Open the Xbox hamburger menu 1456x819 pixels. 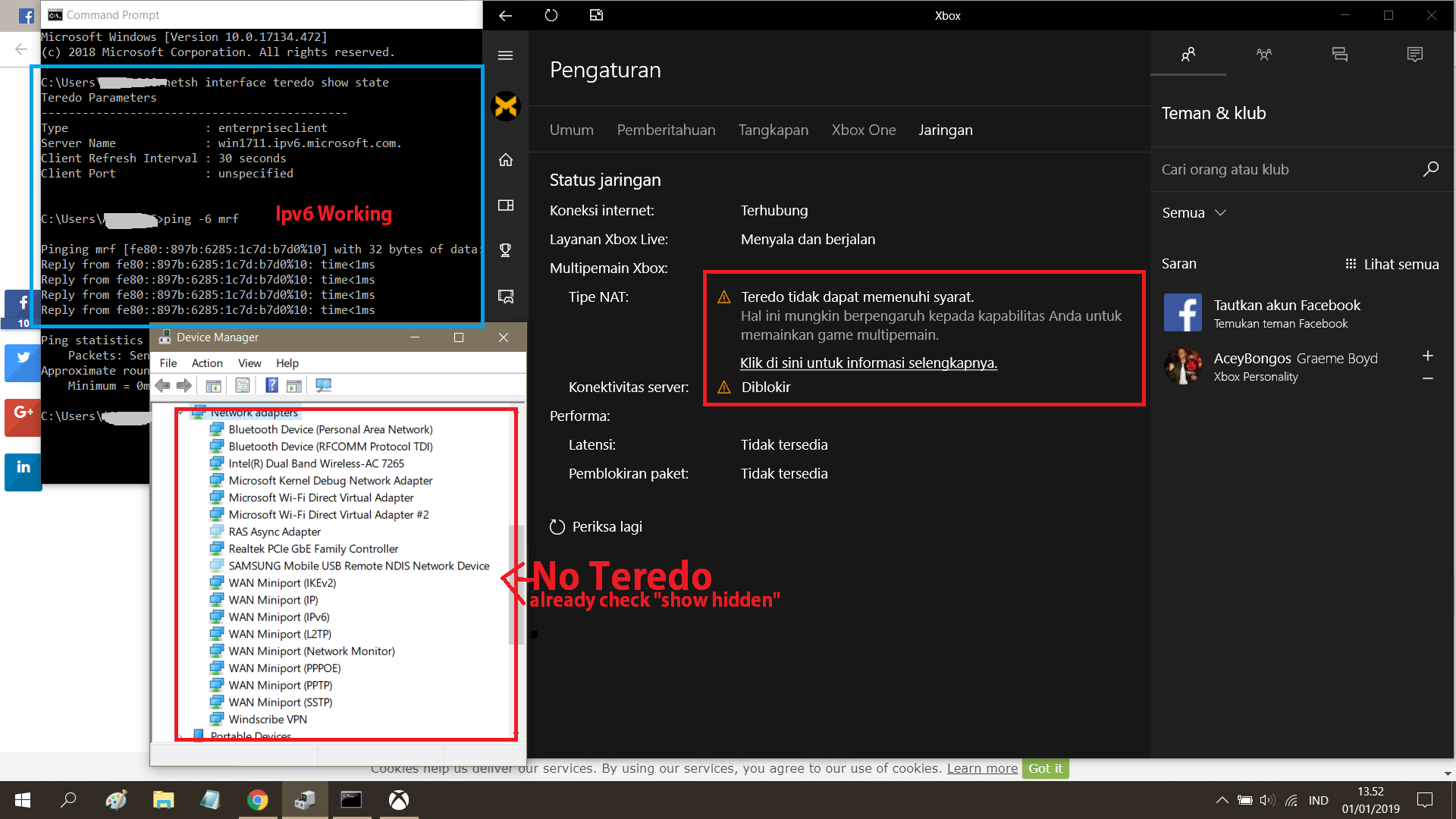point(506,55)
